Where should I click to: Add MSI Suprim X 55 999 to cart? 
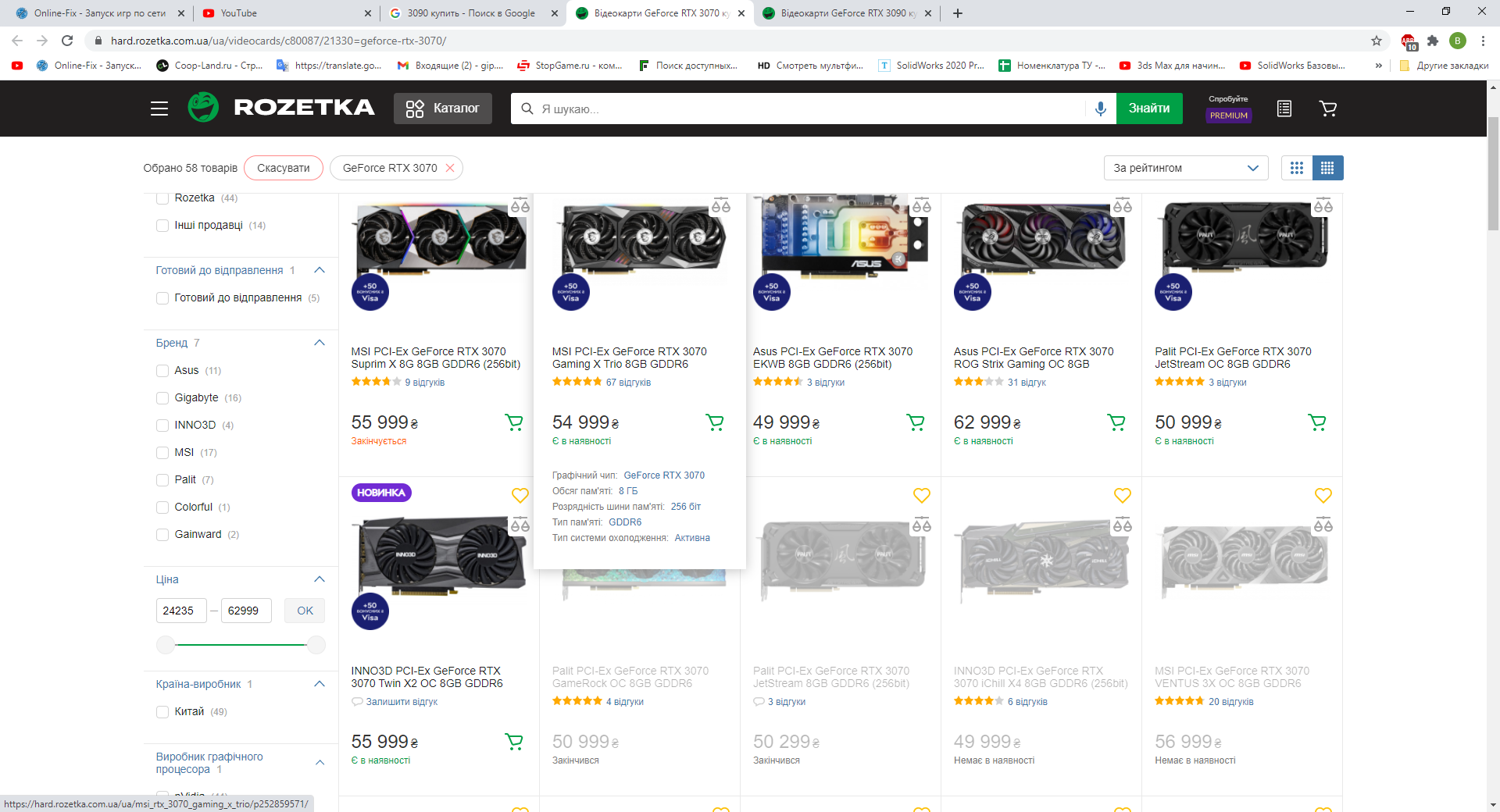click(x=514, y=422)
